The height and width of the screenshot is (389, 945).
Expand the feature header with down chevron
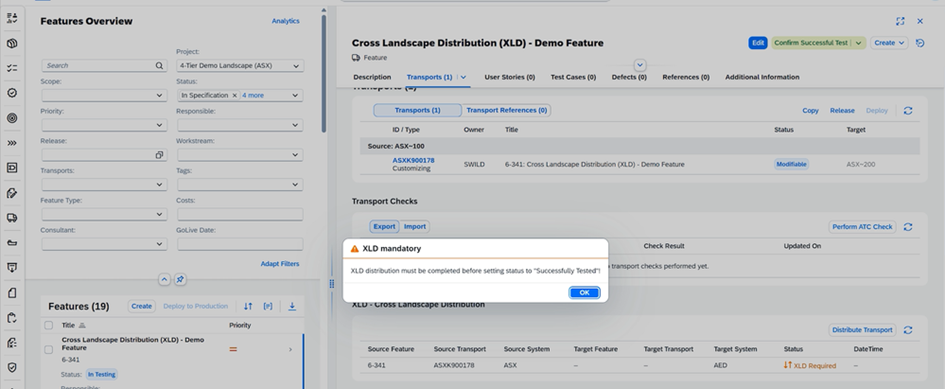coord(640,65)
